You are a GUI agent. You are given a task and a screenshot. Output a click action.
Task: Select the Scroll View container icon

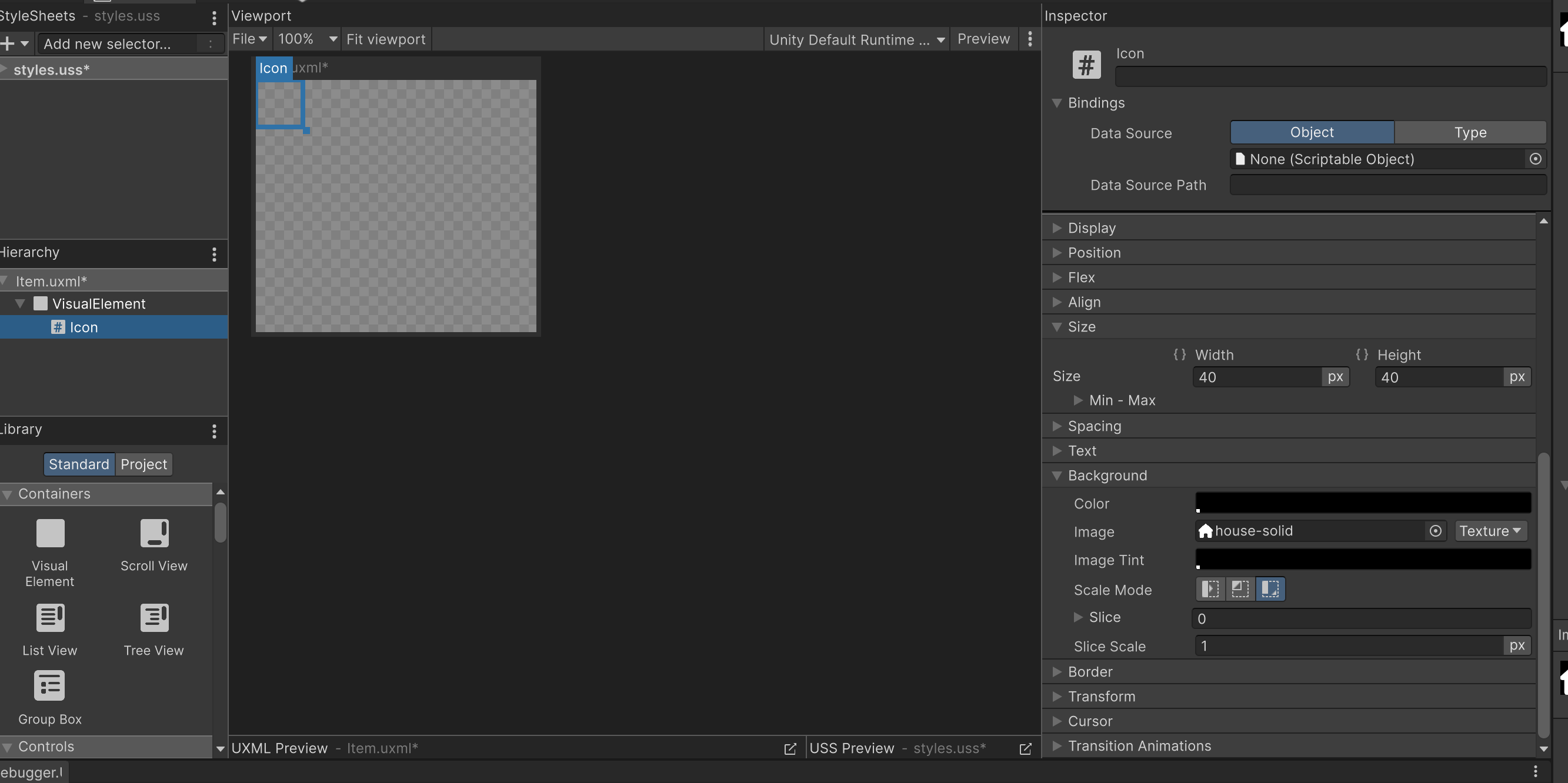154,533
